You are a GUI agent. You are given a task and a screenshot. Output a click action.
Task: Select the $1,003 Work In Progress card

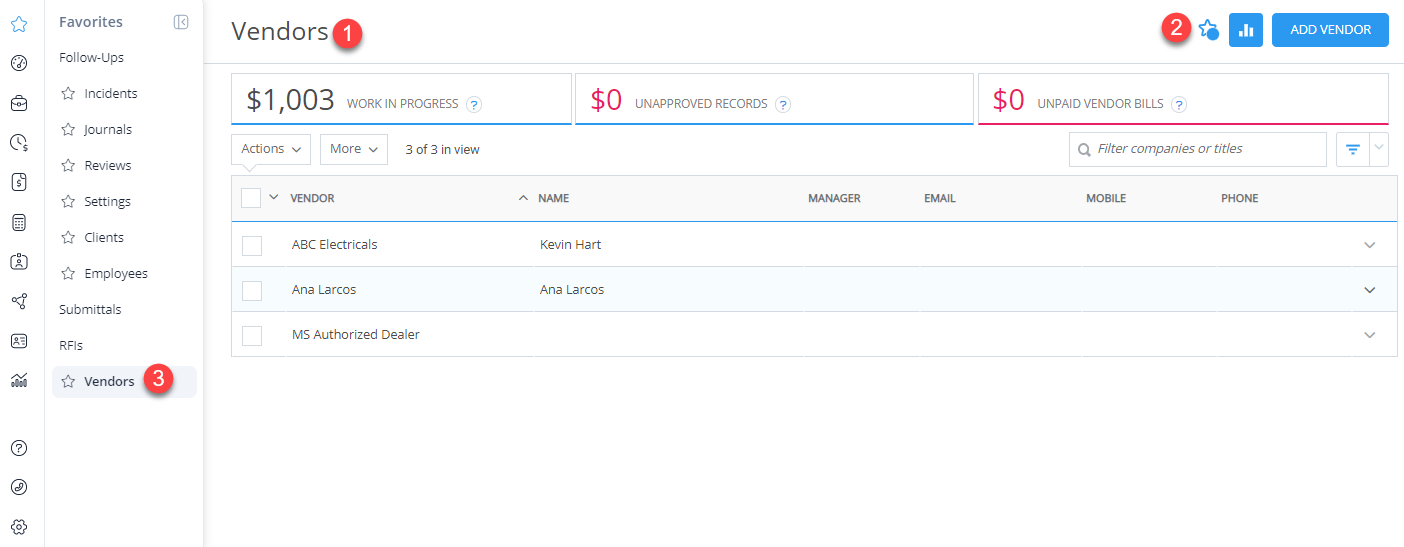click(401, 99)
